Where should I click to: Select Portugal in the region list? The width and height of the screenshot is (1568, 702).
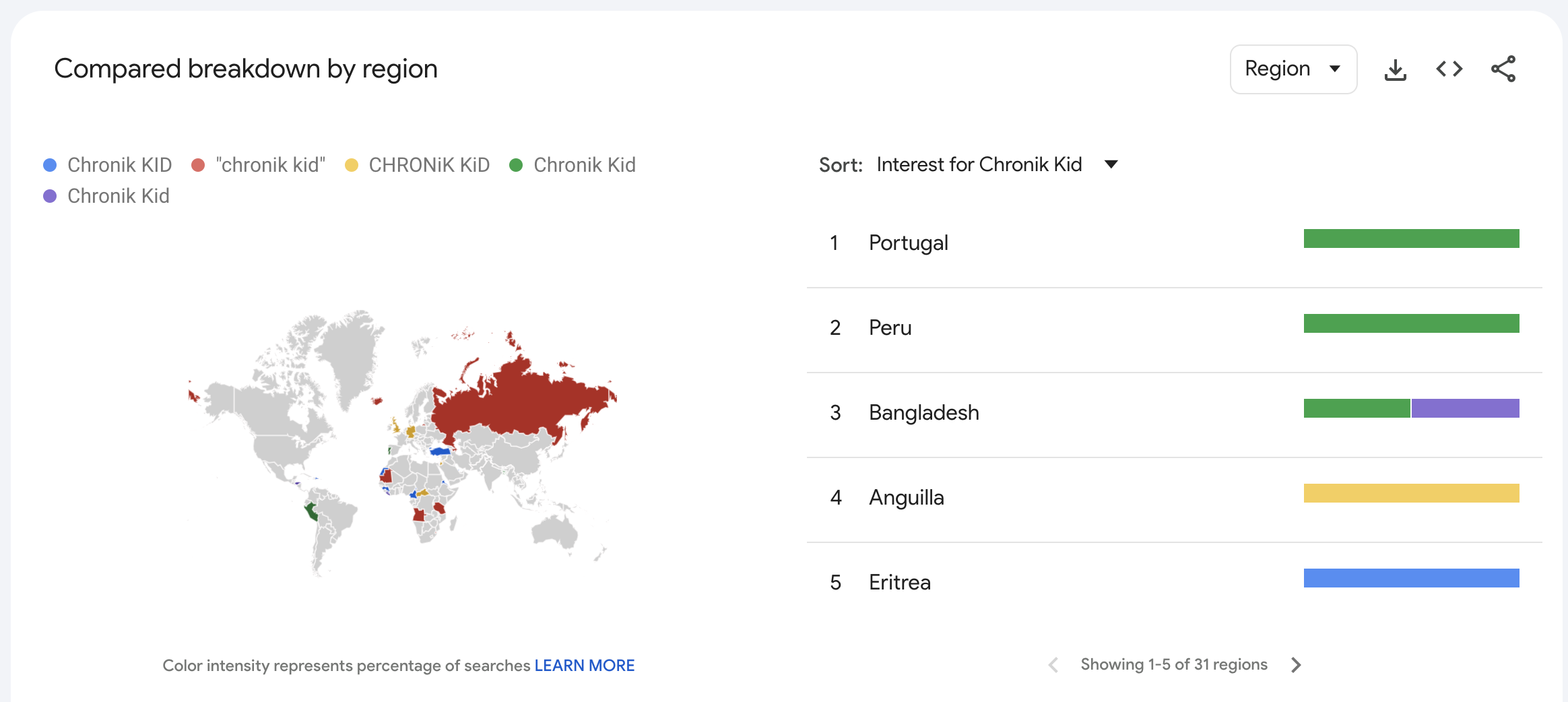[908, 243]
